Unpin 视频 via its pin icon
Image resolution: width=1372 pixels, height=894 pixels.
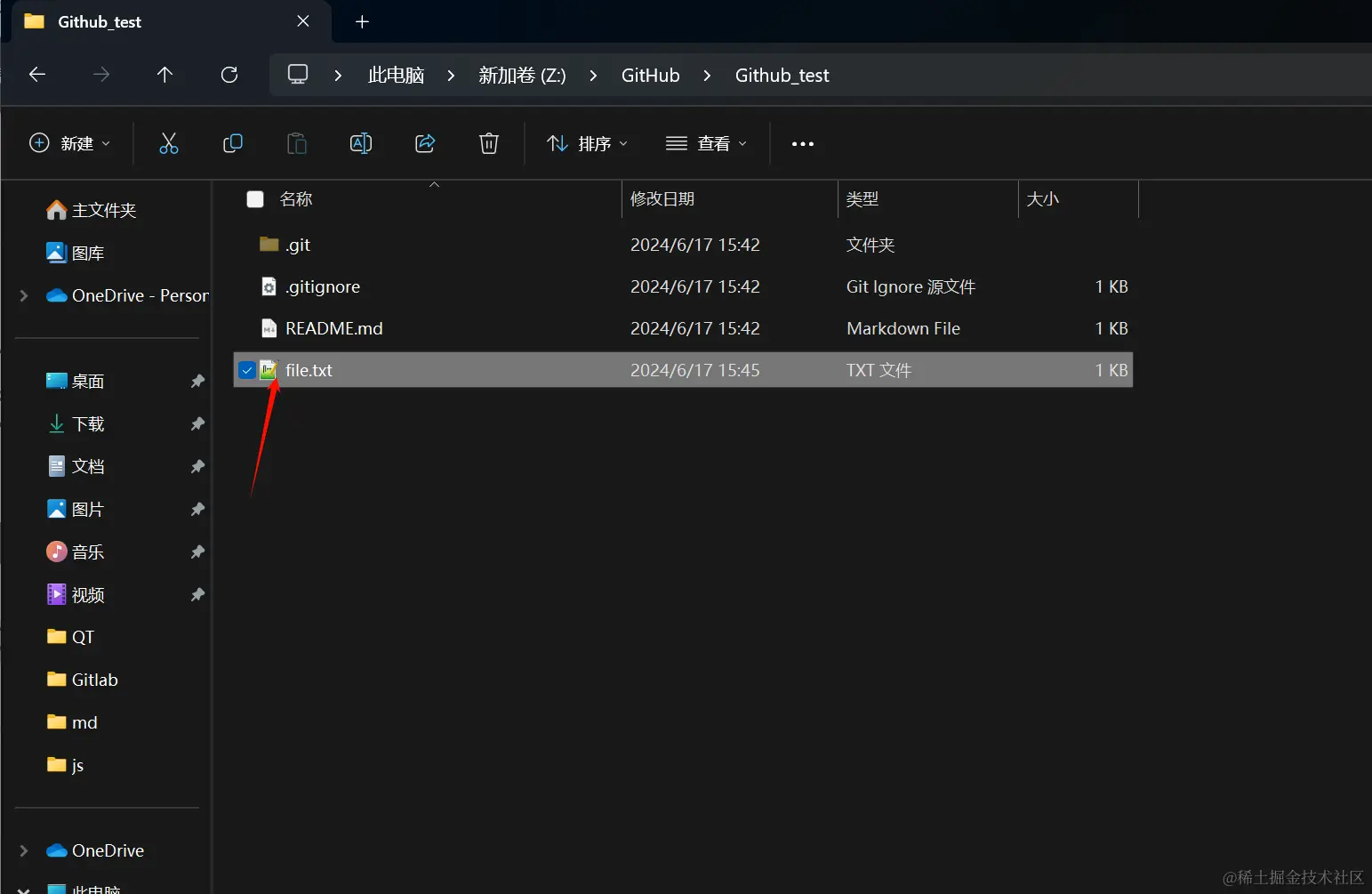pyautogui.click(x=197, y=594)
